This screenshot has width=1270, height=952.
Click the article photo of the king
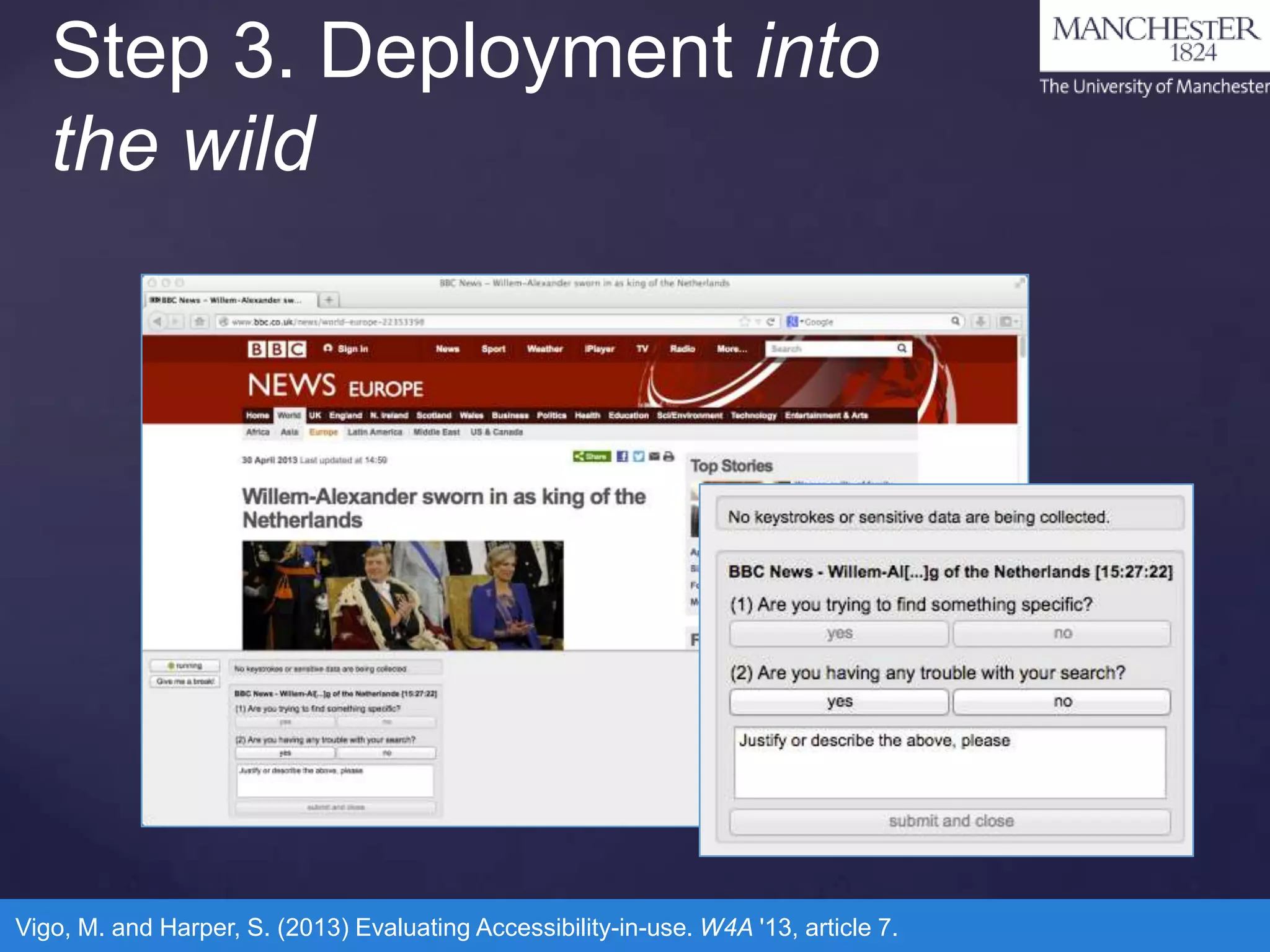click(402, 595)
